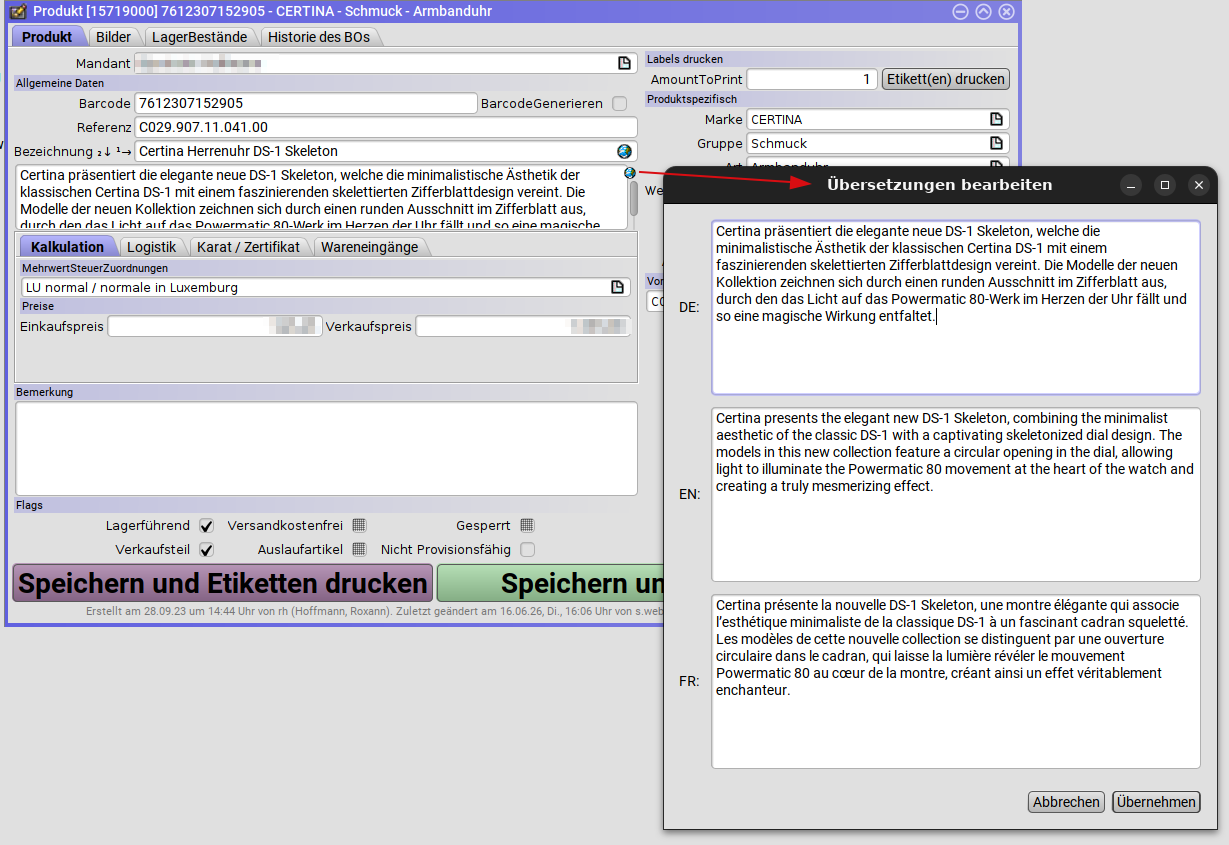Click the Bezeichnung sort order indicator

(x=114, y=152)
